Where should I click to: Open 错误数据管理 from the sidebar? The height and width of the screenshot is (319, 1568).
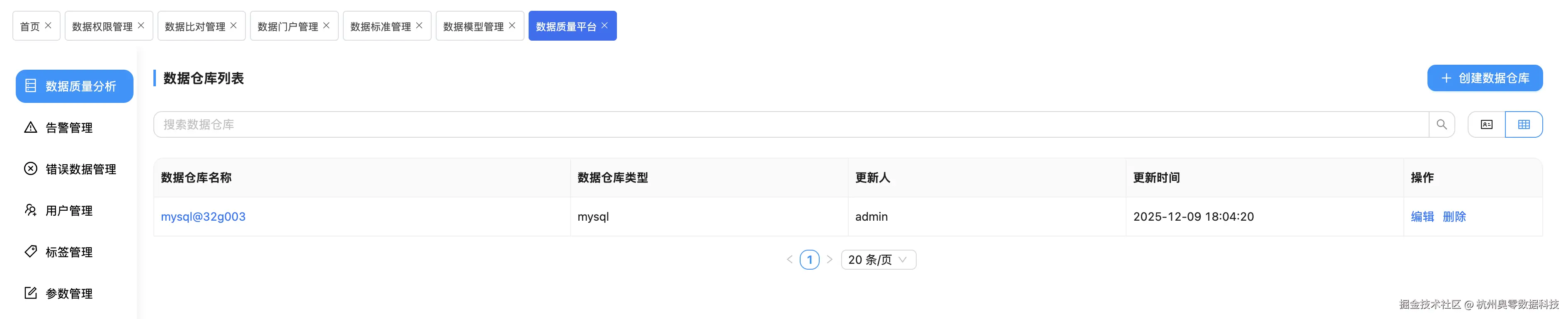(80, 169)
